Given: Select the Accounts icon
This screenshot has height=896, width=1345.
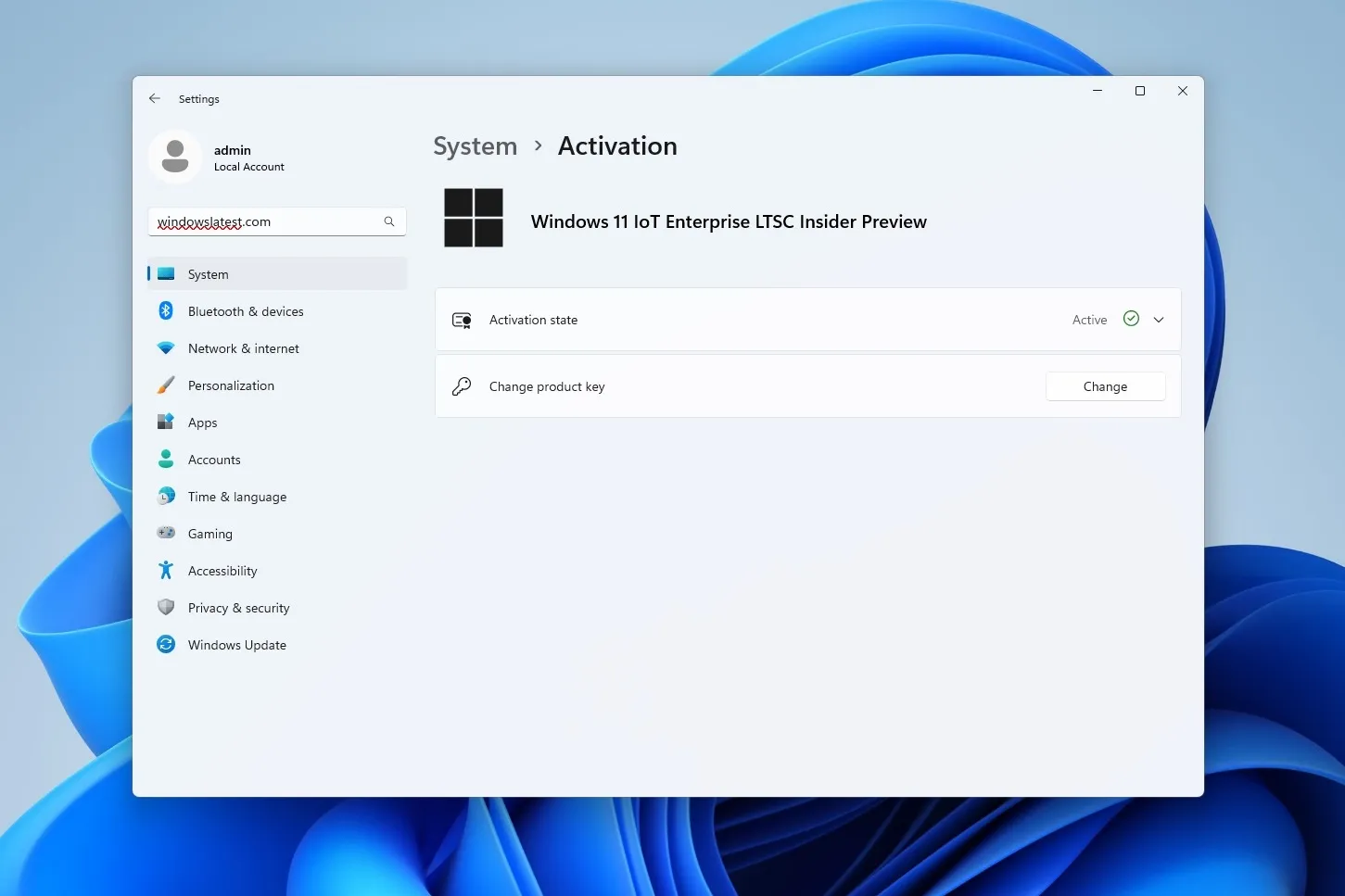Looking at the screenshot, I should click(x=165, y=459).
